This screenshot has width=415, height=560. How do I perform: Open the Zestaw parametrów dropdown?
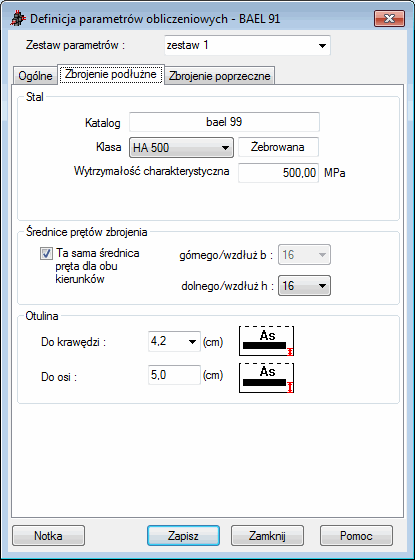tap(247, 45)
